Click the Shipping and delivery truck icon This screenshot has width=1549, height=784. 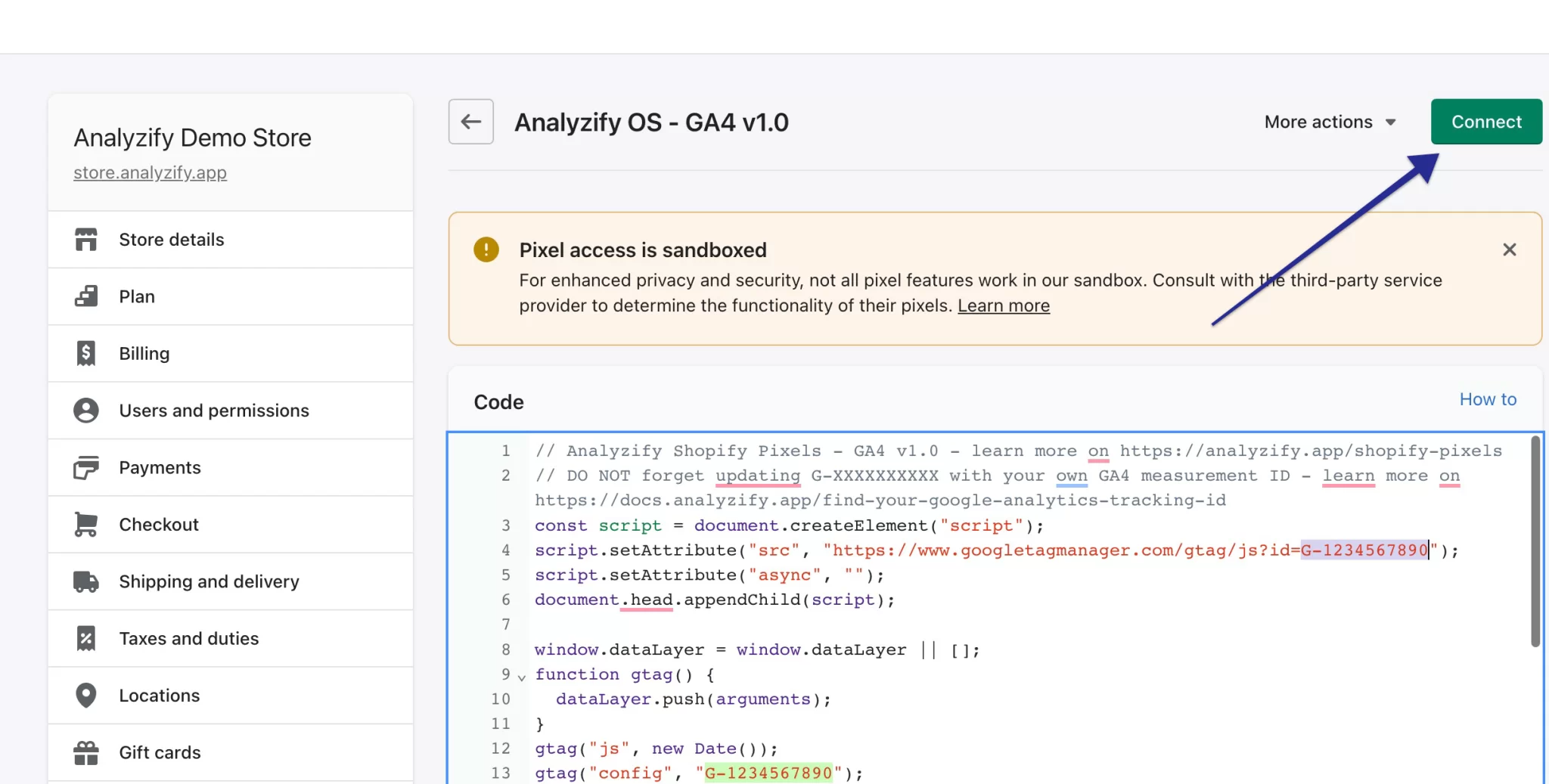tap(86, 581)
